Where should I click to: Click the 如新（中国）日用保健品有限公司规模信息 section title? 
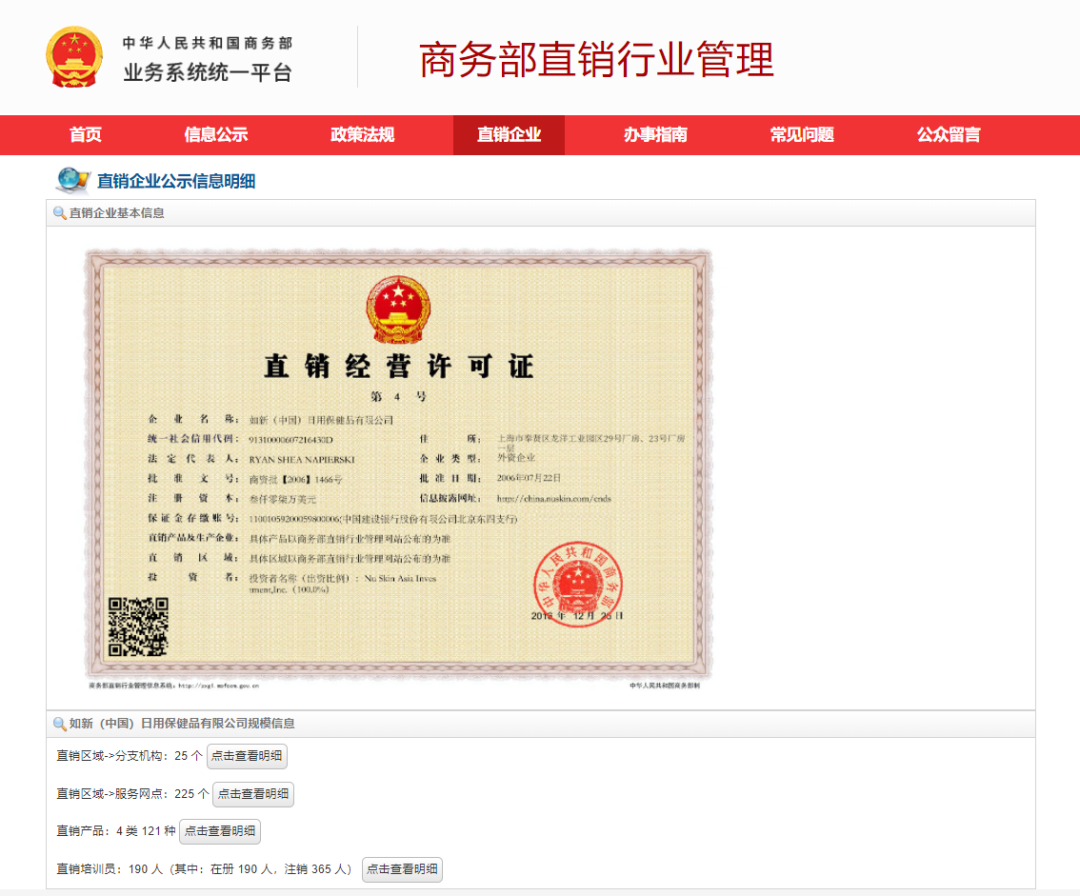182,724
